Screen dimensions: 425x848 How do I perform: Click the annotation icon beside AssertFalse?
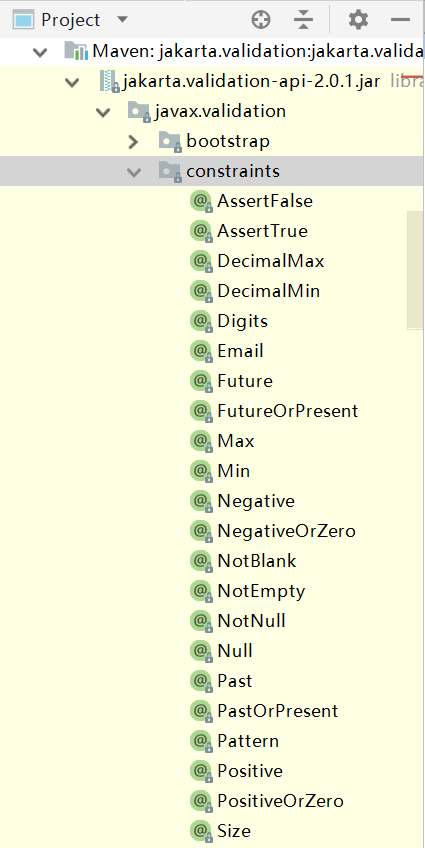[x=201, y=201]
